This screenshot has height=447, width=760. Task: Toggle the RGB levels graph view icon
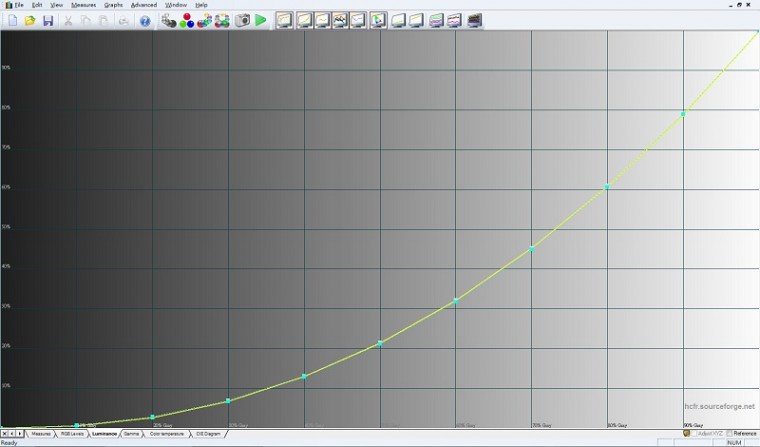(x=322, y=20)
